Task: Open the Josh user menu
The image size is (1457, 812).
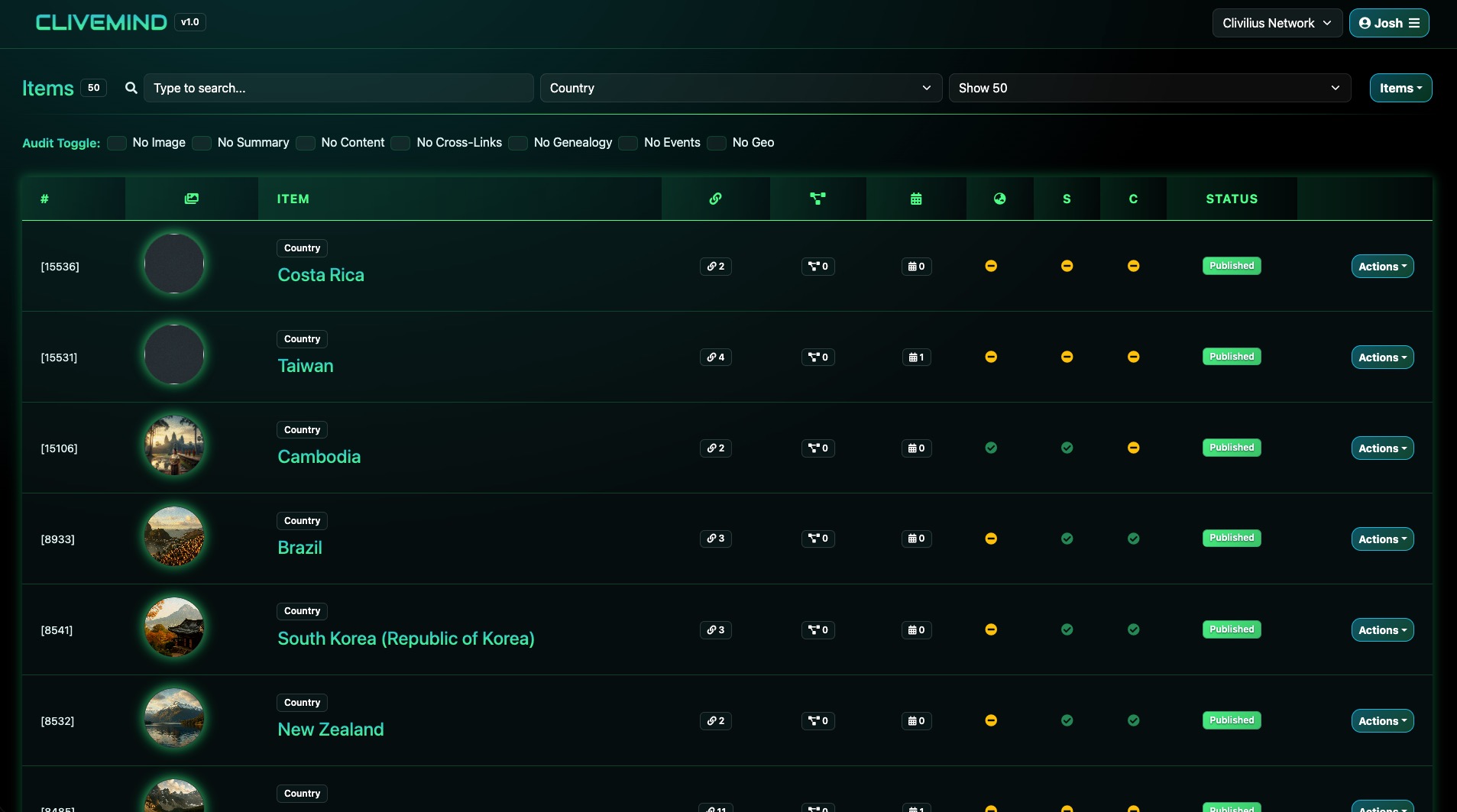Action: pos(1388,23)
